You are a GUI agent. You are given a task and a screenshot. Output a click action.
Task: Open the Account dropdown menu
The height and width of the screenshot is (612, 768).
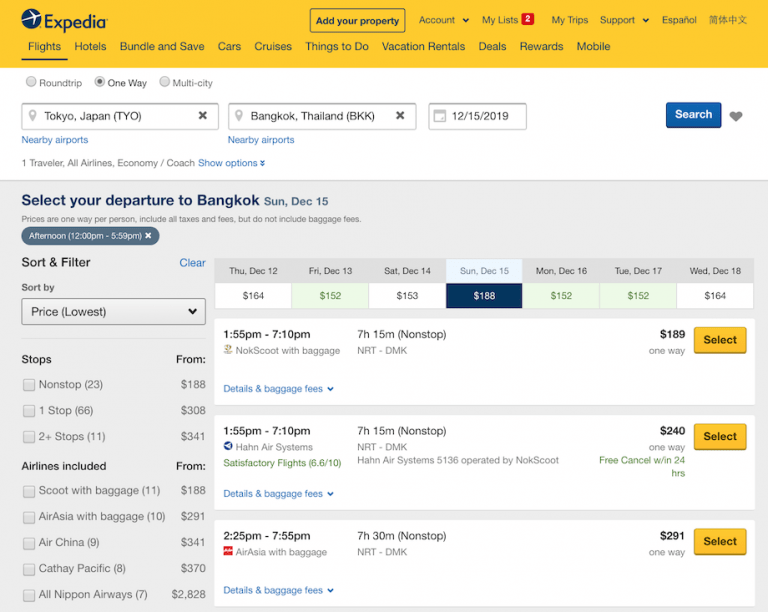(444, 20)
